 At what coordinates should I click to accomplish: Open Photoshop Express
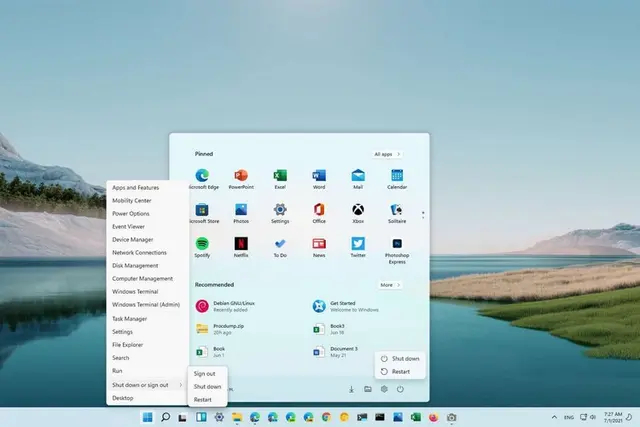pyautogui.click(x=397, y=251)
